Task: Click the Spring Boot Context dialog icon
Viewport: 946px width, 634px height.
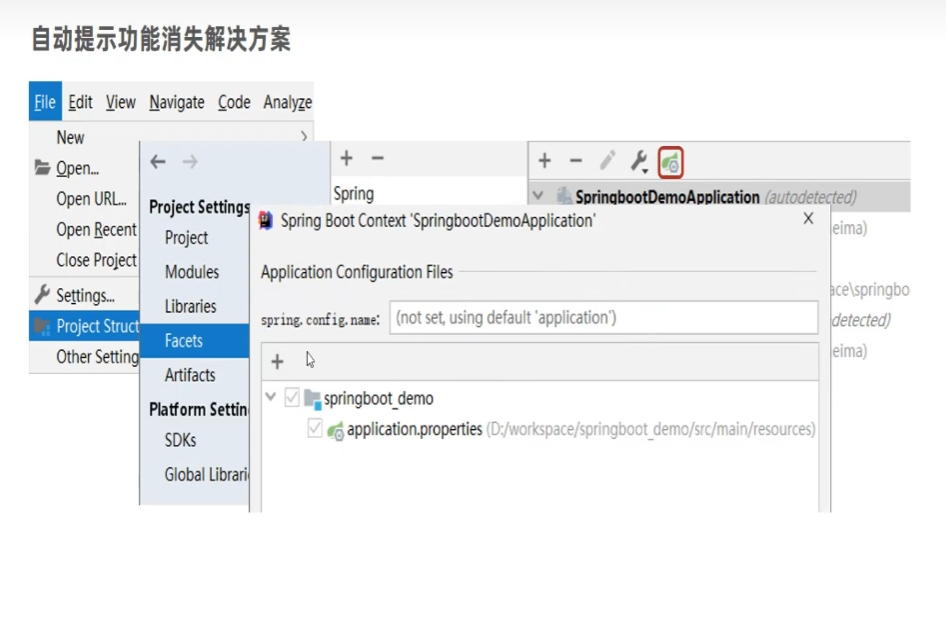Action: [265, 221]
